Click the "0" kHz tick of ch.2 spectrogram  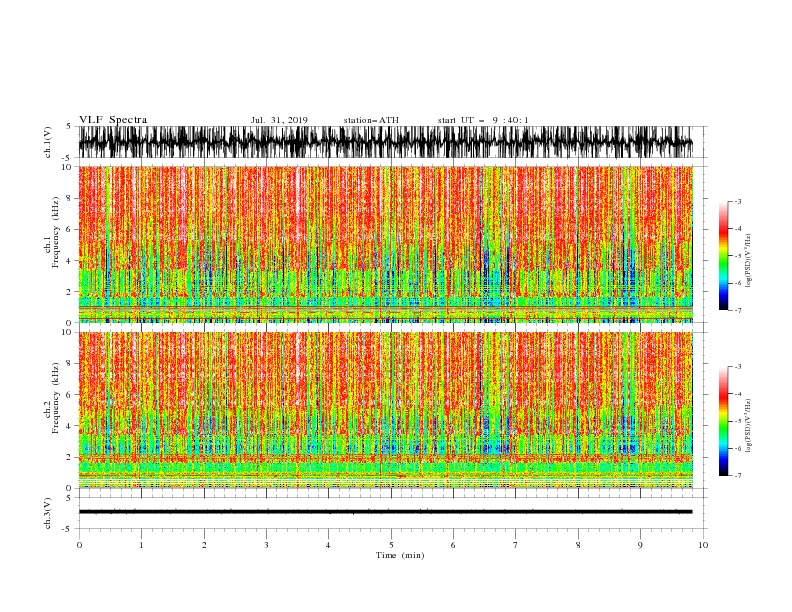tap(70, 488)
